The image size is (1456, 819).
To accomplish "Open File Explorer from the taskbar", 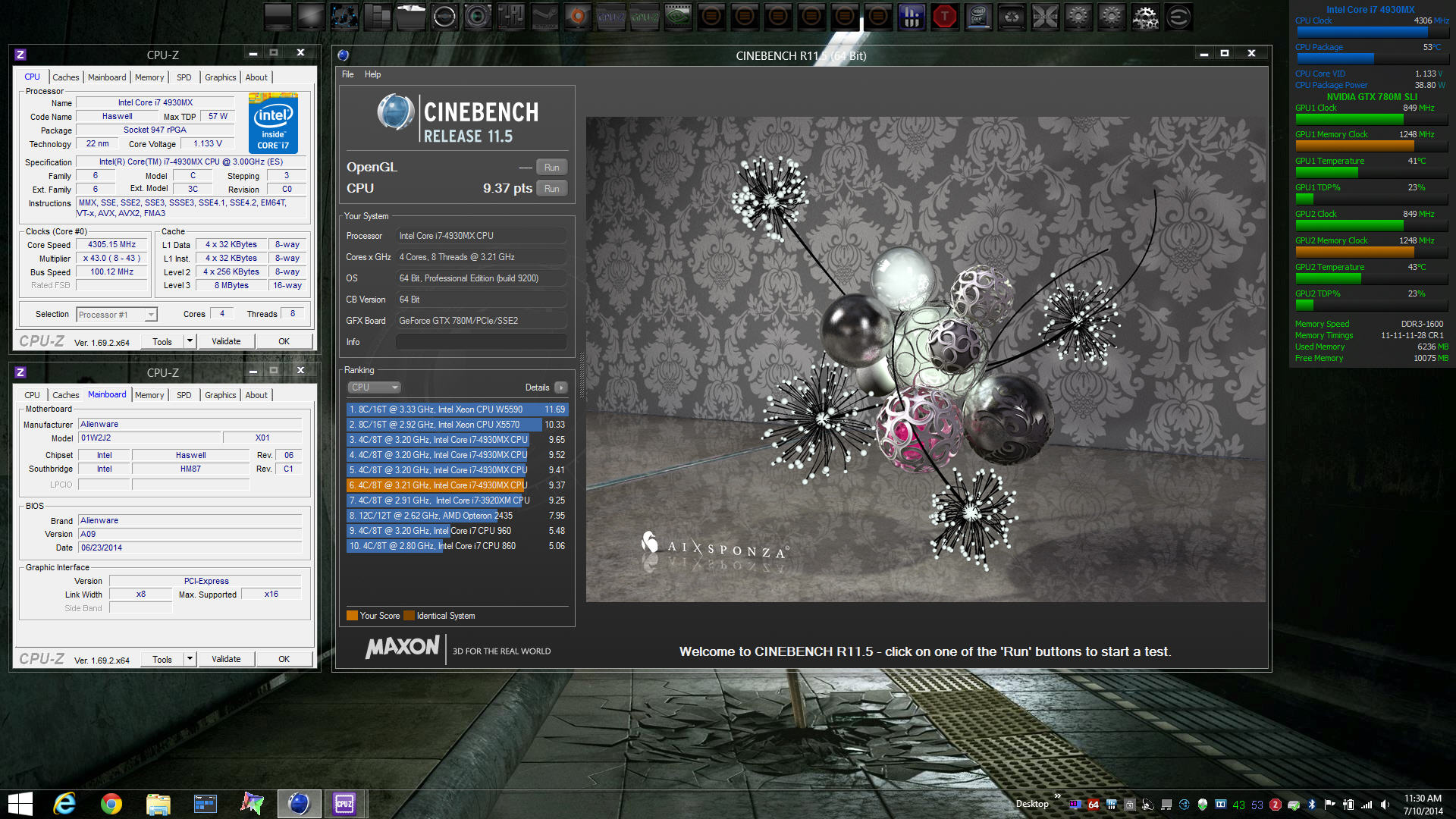I will [158, 804].
